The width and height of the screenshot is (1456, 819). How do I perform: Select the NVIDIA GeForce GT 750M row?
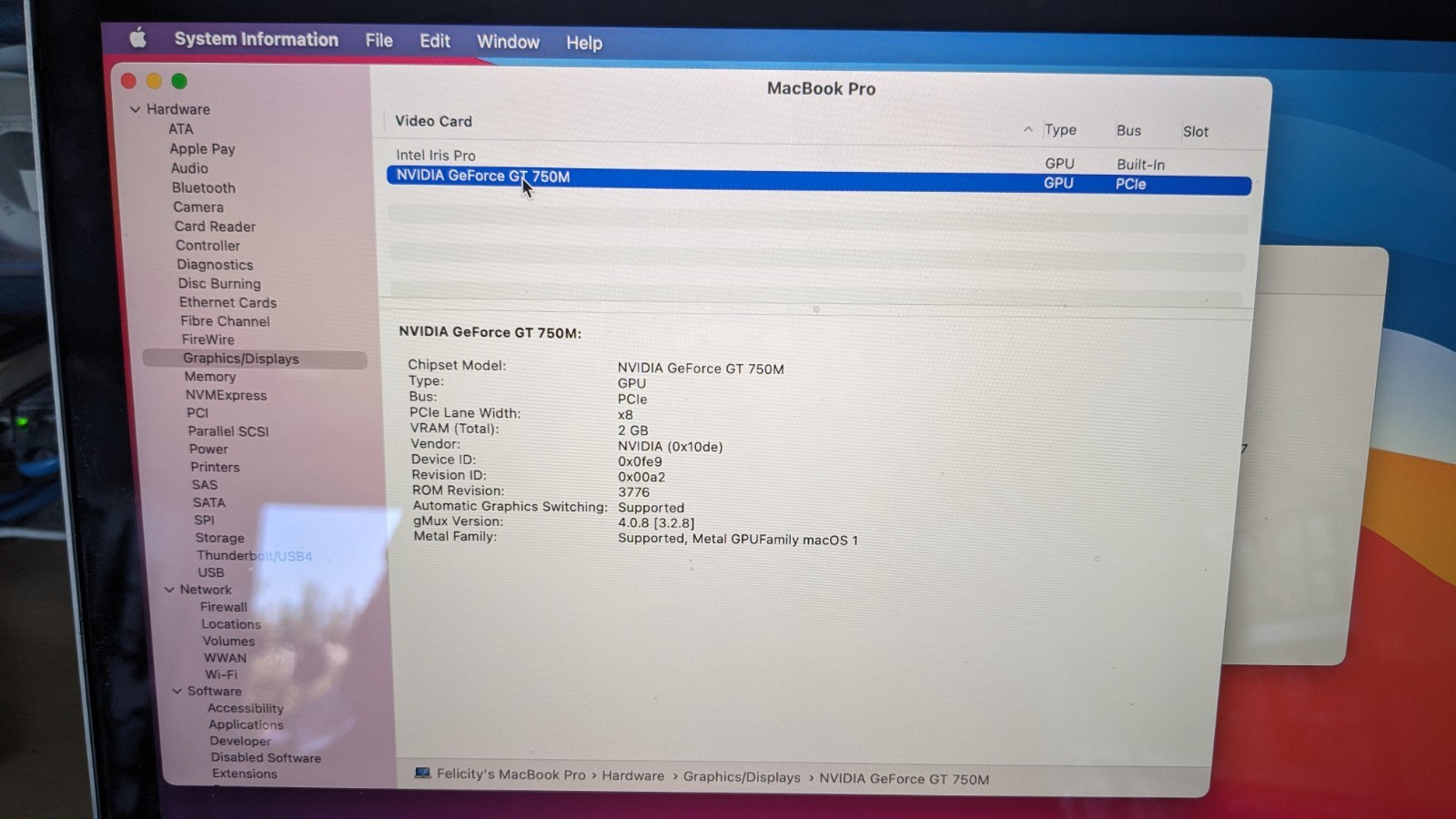[x=819, y=179]
